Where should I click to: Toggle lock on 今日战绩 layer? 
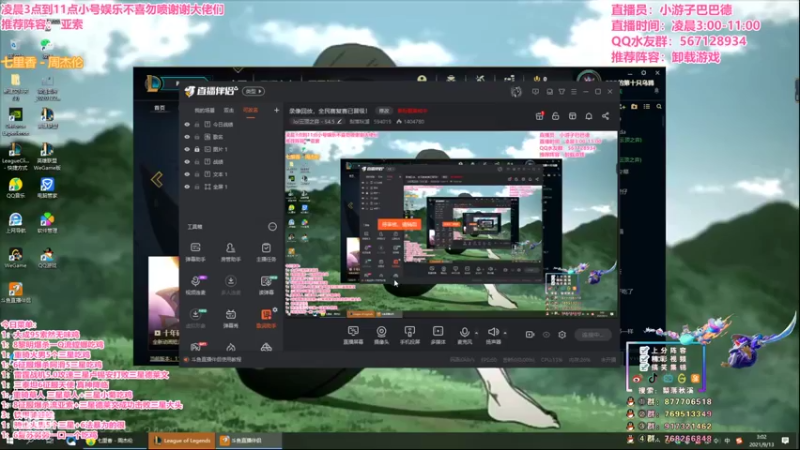click(x=197, y=124)
